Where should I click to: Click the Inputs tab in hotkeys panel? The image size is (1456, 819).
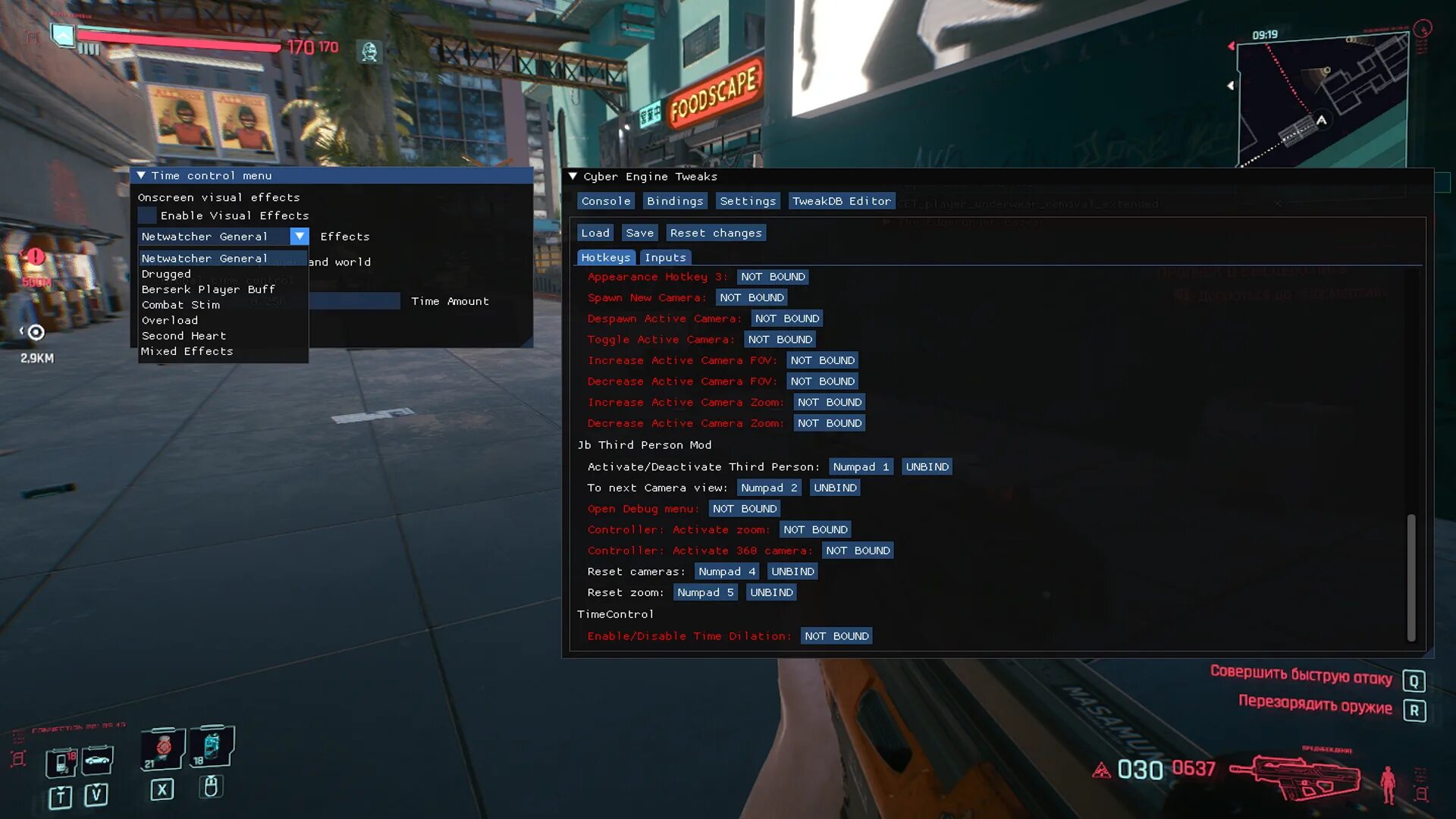point(664,257)
